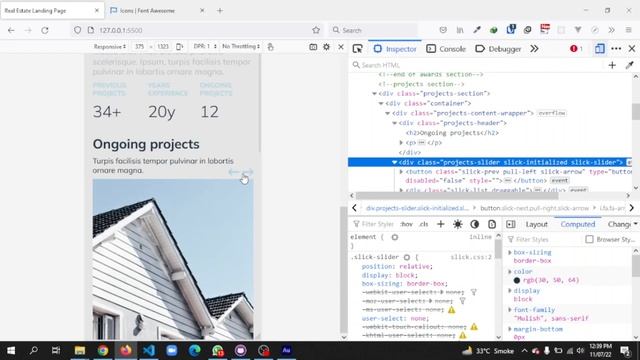The width and height of the screenshot is (640, 360).
Task: Expand the color computed property
Action: coord(510,272)
